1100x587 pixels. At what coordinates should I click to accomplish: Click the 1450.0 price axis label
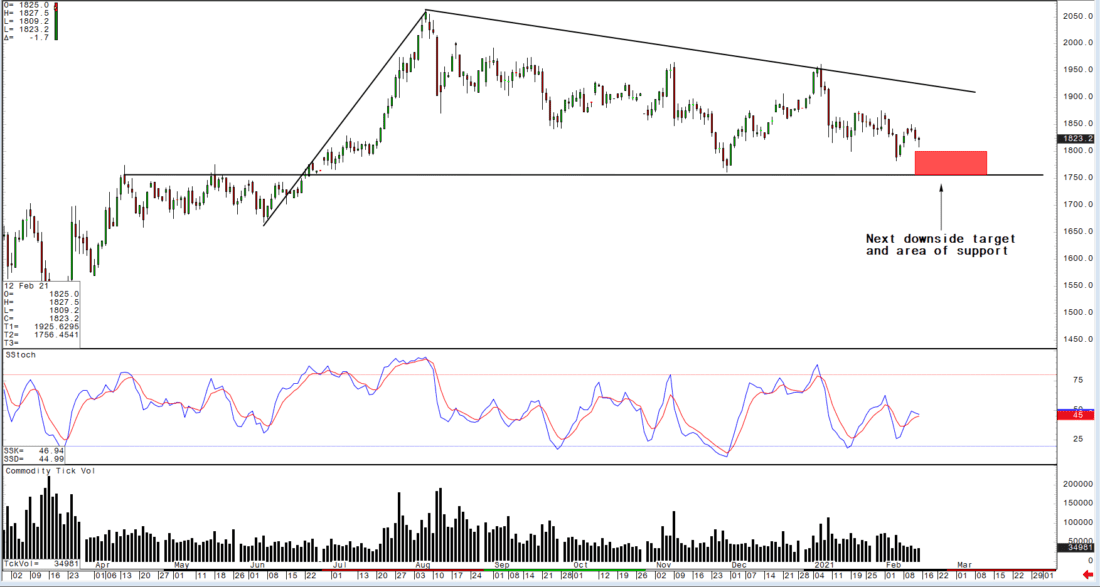tap(1077, 339)
